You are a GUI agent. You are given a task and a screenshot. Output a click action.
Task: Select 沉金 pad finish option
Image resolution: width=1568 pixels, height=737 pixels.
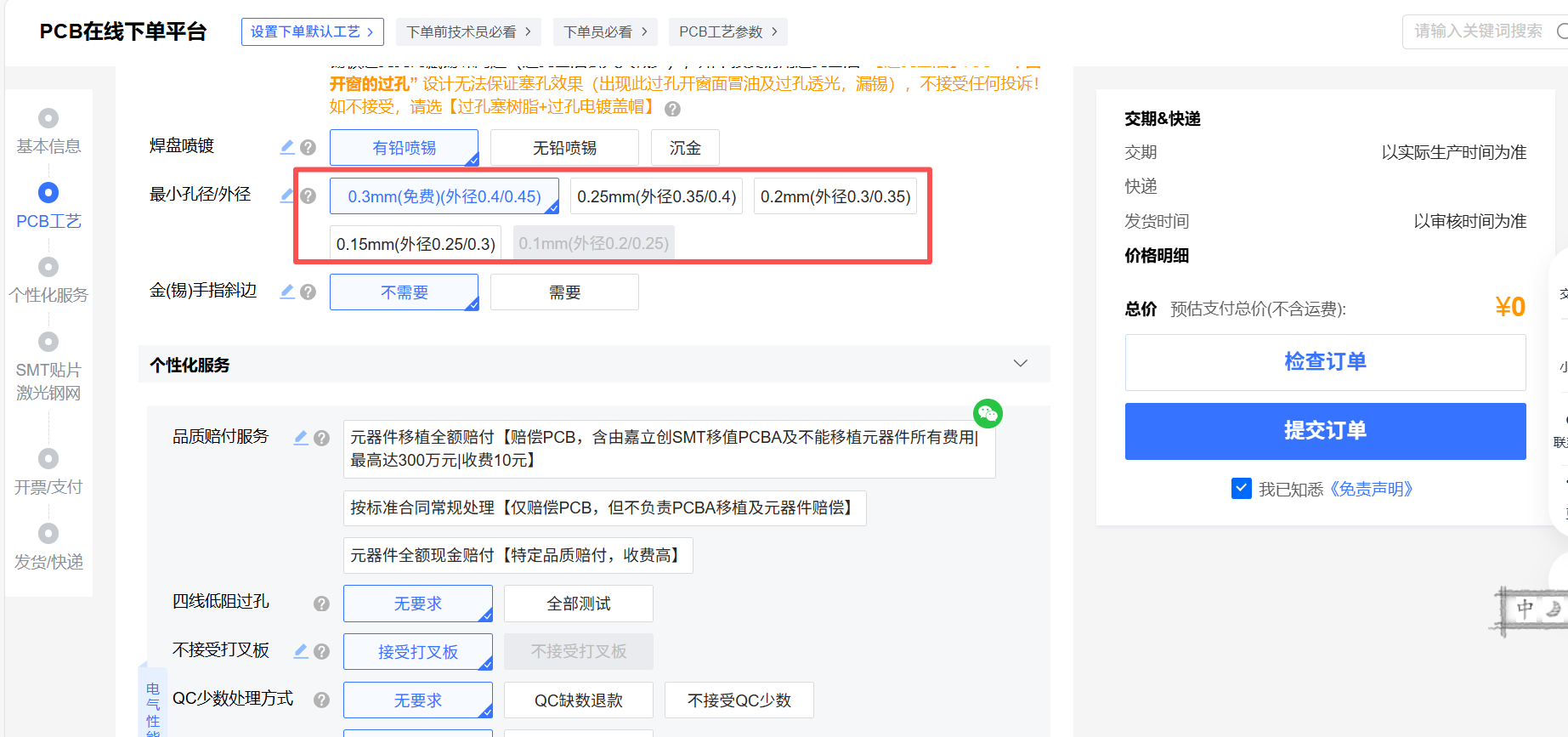point(685,148)
